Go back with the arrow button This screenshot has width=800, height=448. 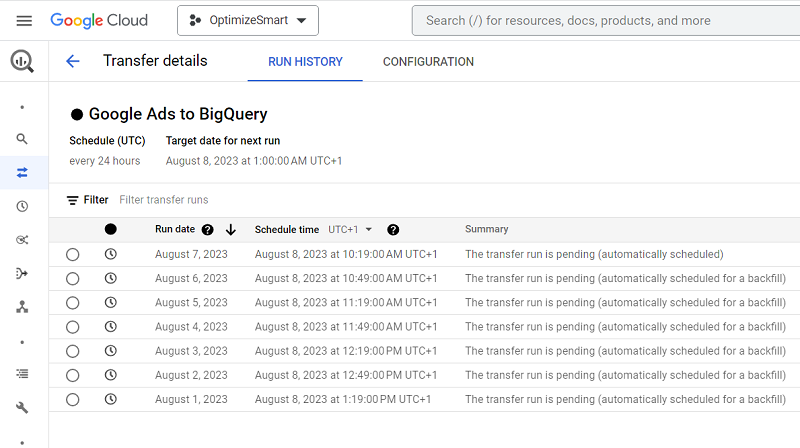(x=73, y=61)
